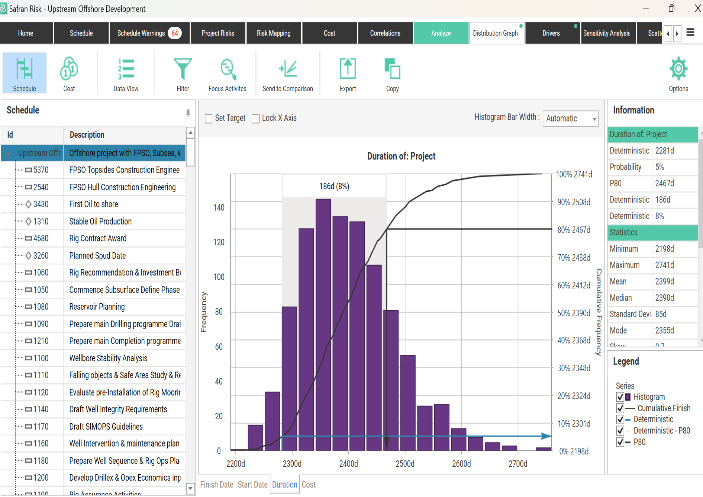Open the Data View tool
The width and height of the screenshot is (703, 497).
[126, 73]
